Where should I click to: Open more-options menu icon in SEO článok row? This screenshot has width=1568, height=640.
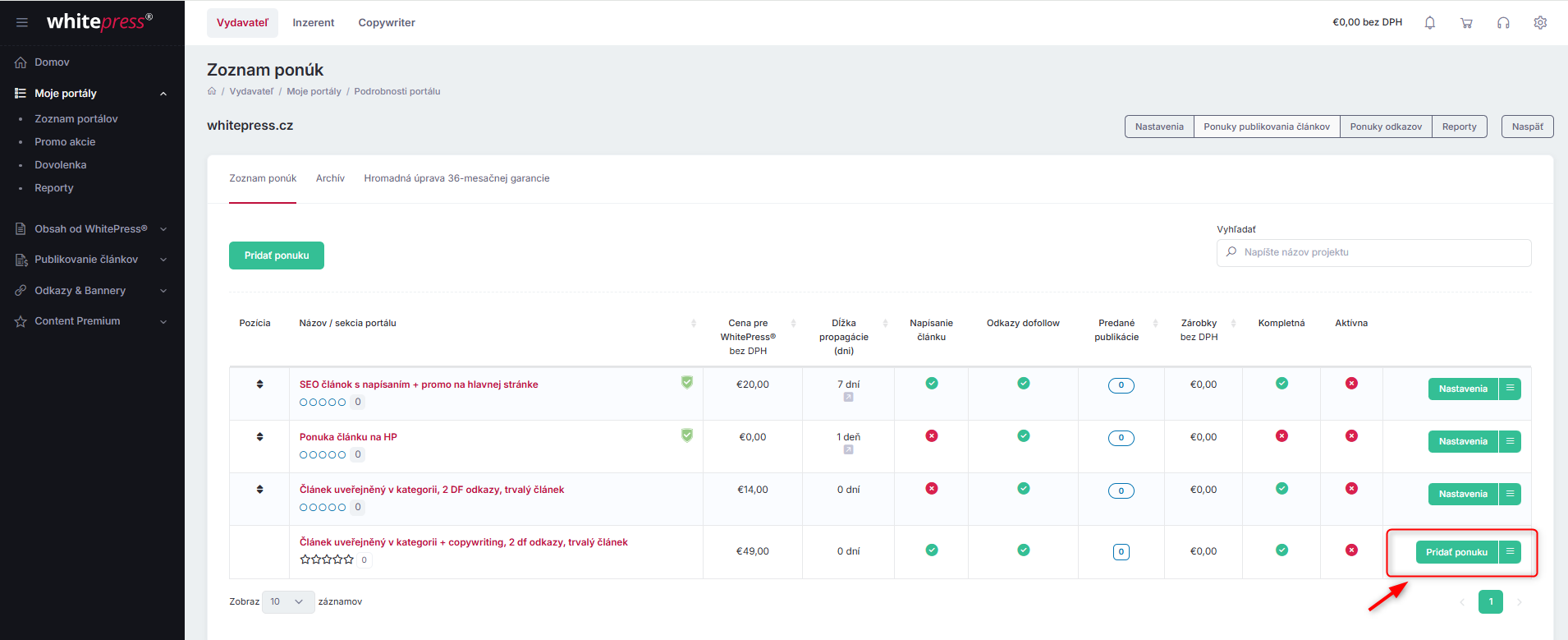[1510, 389]
